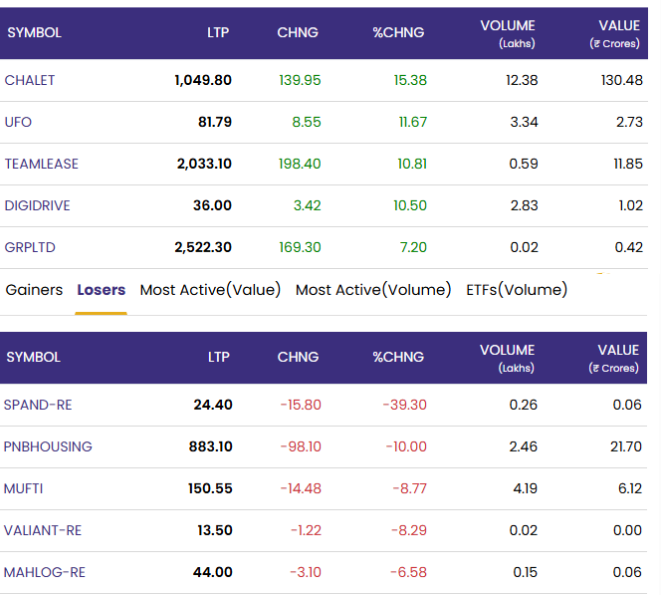665x595 pixels.
Task: Click DIGIDRIVE's percent change 10.50
Action: (x=410, y=206)
